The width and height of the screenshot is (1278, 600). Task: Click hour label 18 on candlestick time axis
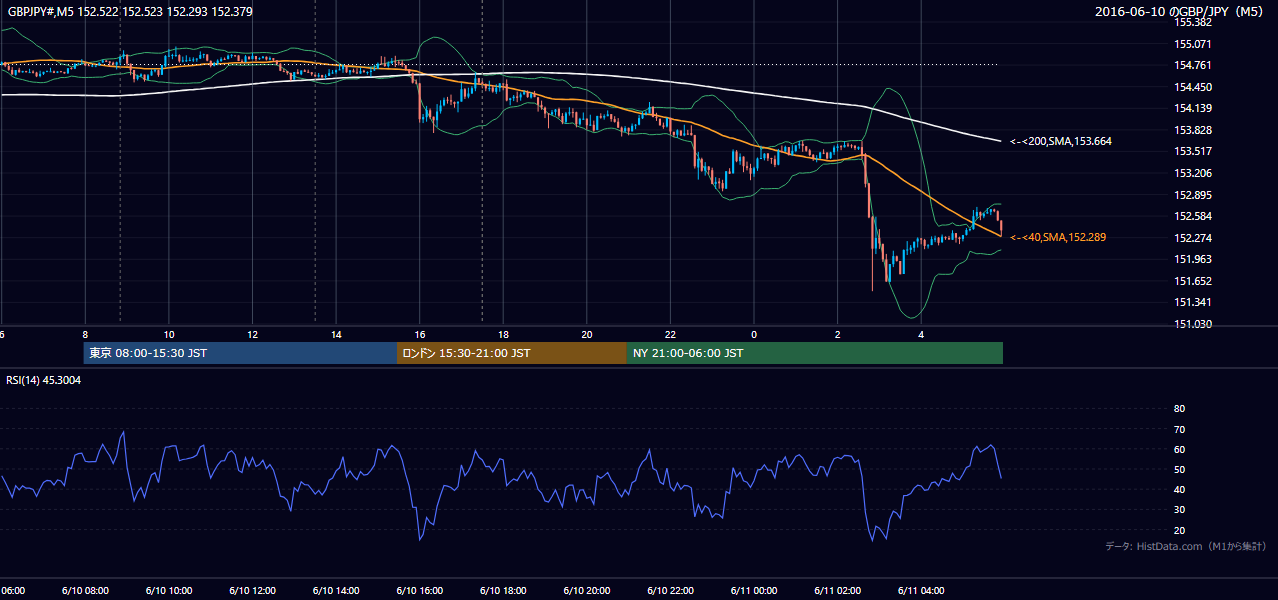503,334
